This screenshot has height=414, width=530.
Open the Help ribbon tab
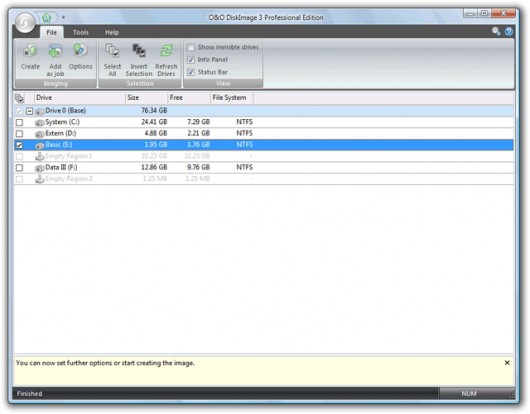click(112, 32)
